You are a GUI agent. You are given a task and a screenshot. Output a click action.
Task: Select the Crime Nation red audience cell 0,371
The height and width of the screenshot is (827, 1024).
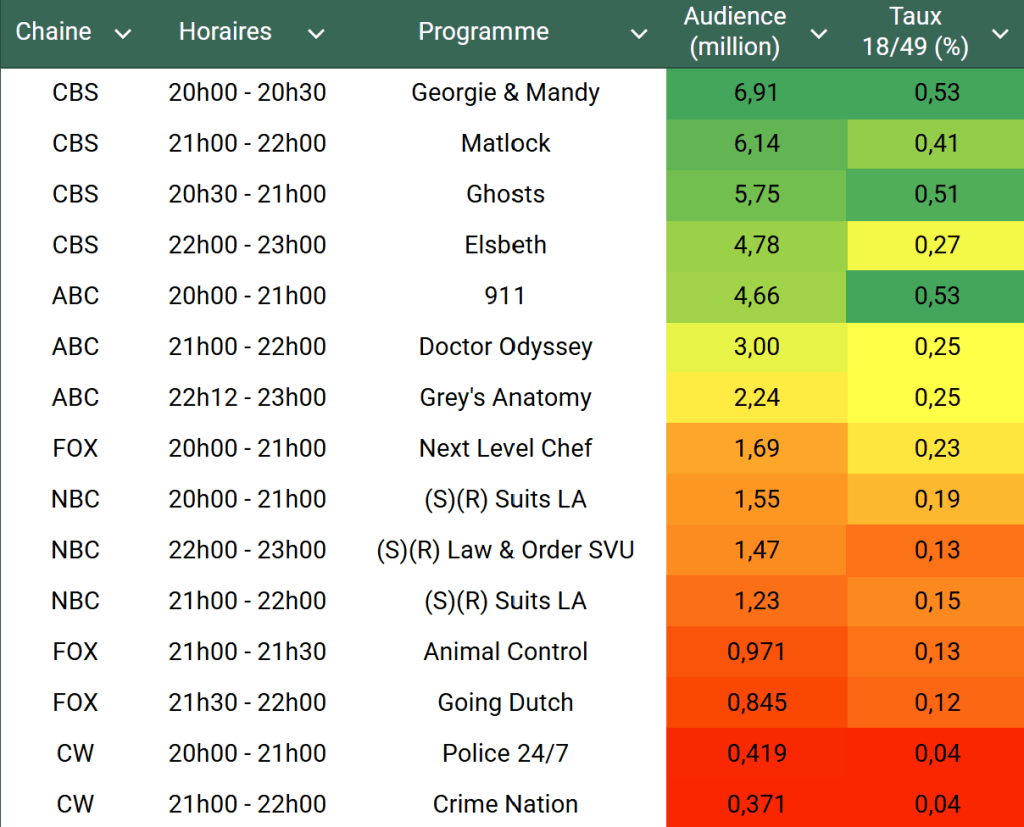coord(756,804)
